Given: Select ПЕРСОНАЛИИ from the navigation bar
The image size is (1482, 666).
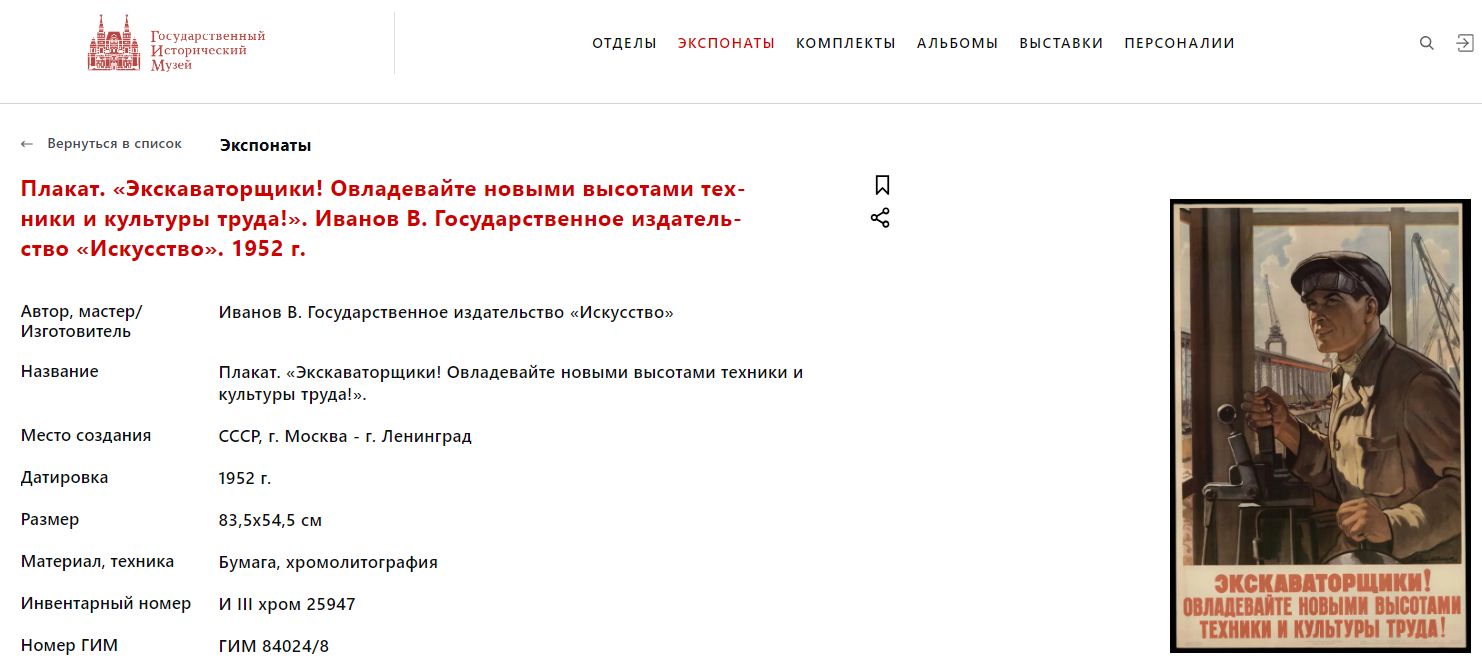Looking at the screenshot, I should click(1179, 43).
